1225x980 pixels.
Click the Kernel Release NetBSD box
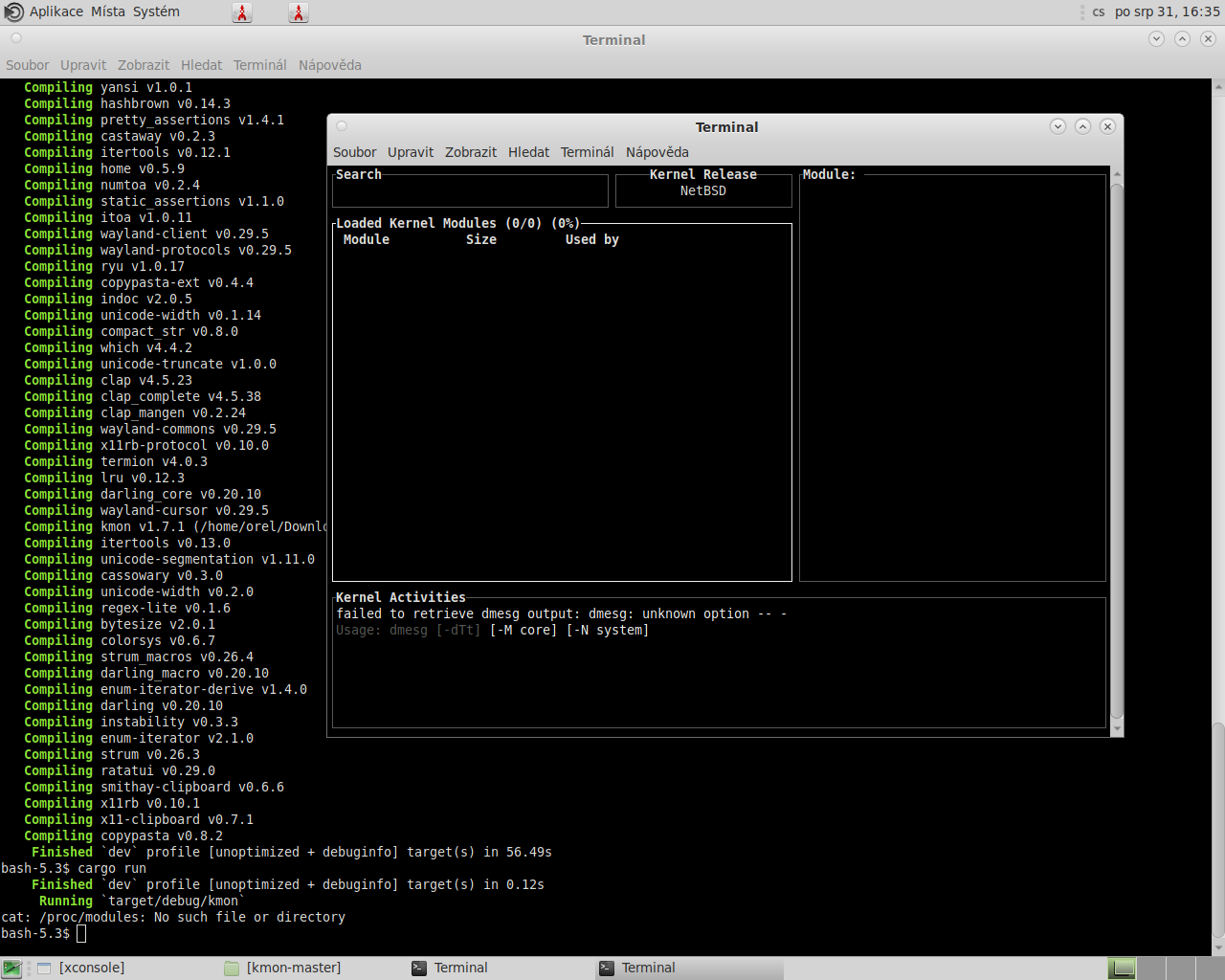click(x=703, y=190)
